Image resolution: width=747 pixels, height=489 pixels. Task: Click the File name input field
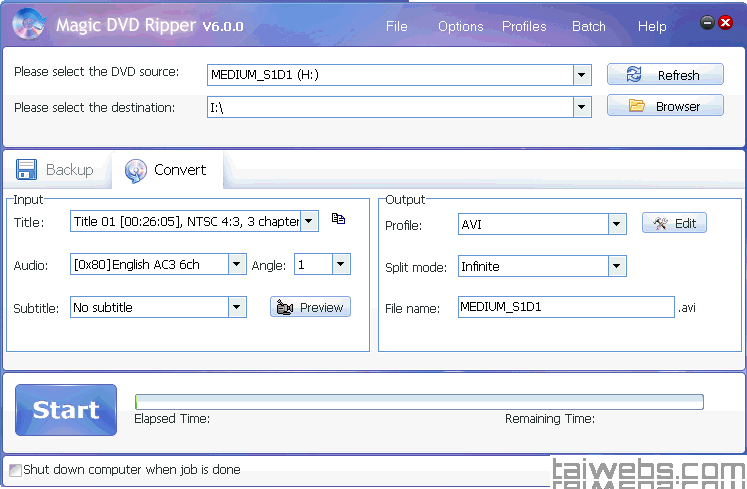(565, 308)
